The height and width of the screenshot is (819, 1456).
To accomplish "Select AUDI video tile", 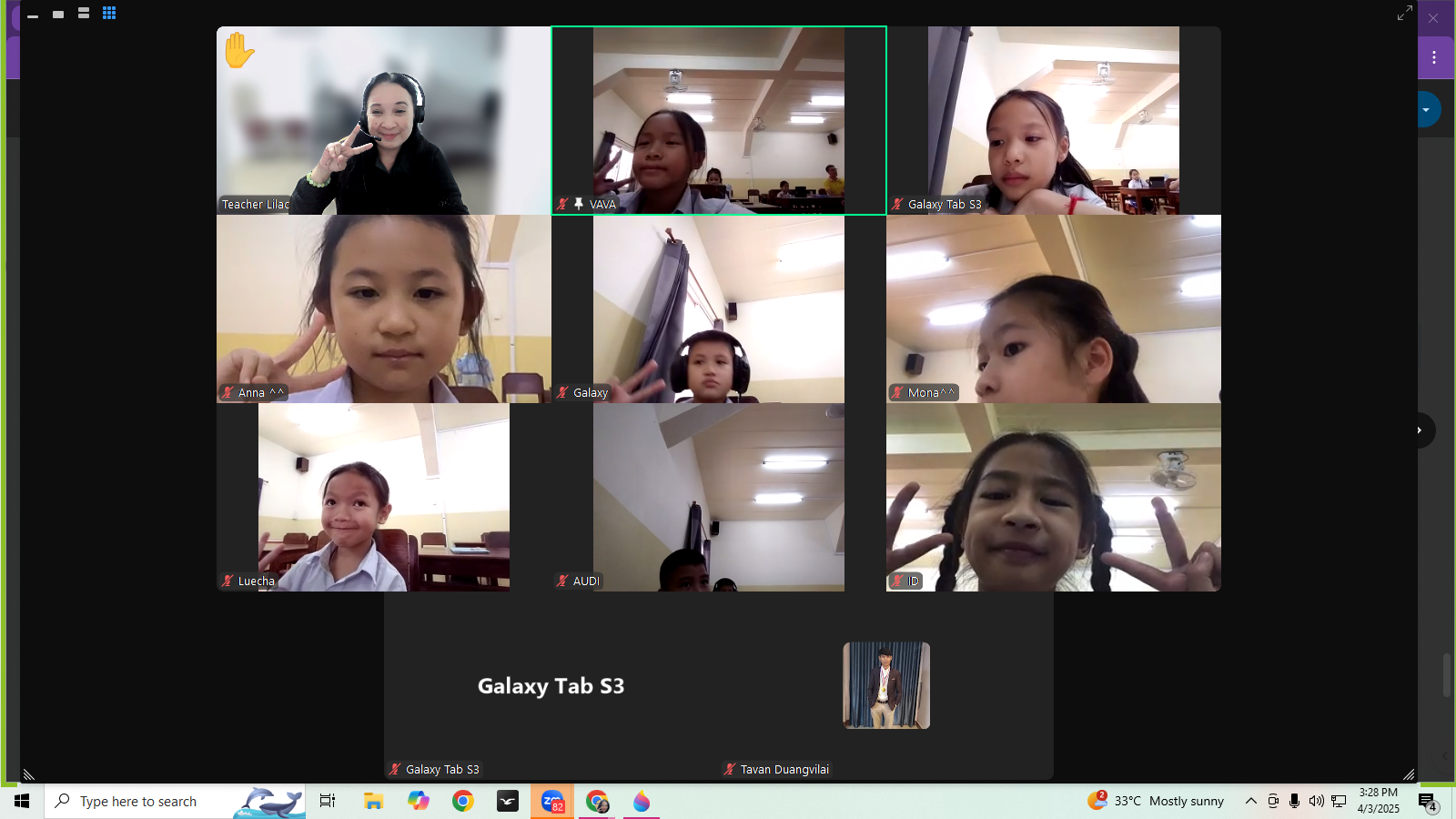I will 719,497.
